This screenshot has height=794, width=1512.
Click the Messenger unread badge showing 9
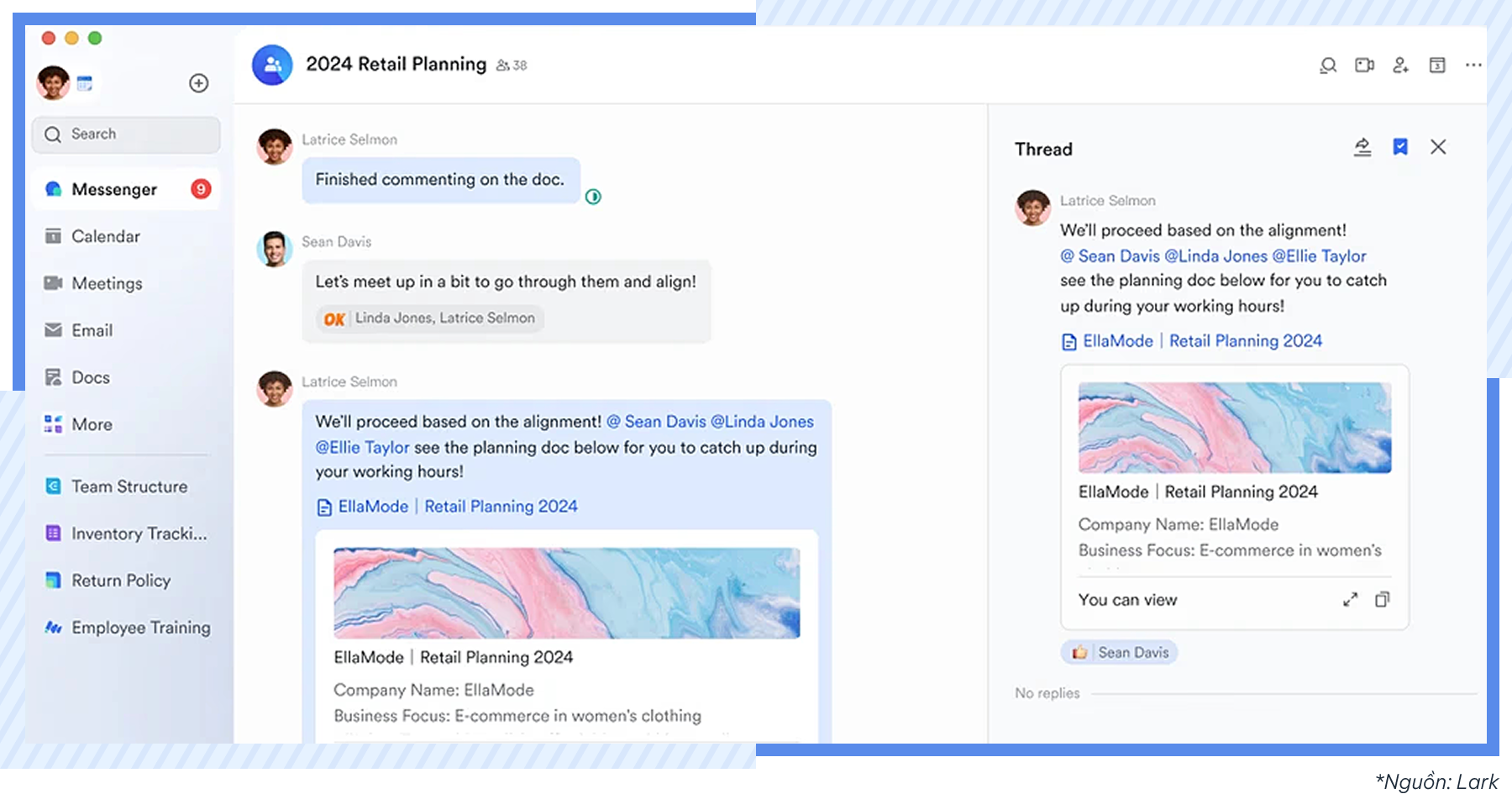click(200, 189)
